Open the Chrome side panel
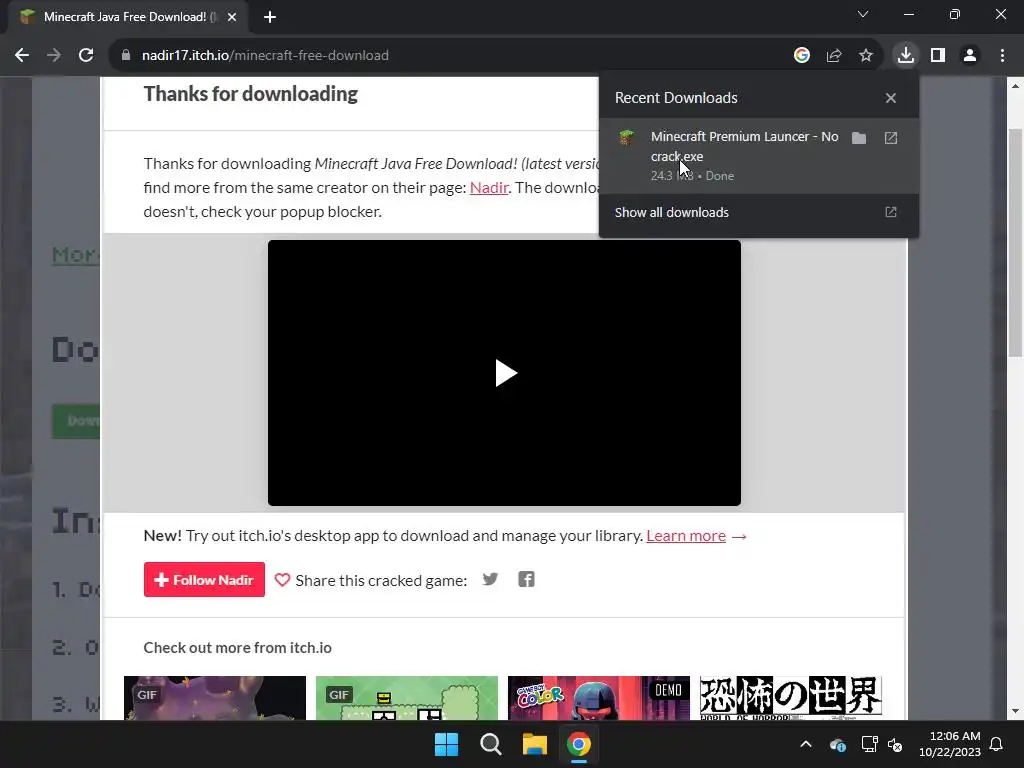The width and height of the screenshot is (1024, 768). pyautogui.click(x=938, y=56)
